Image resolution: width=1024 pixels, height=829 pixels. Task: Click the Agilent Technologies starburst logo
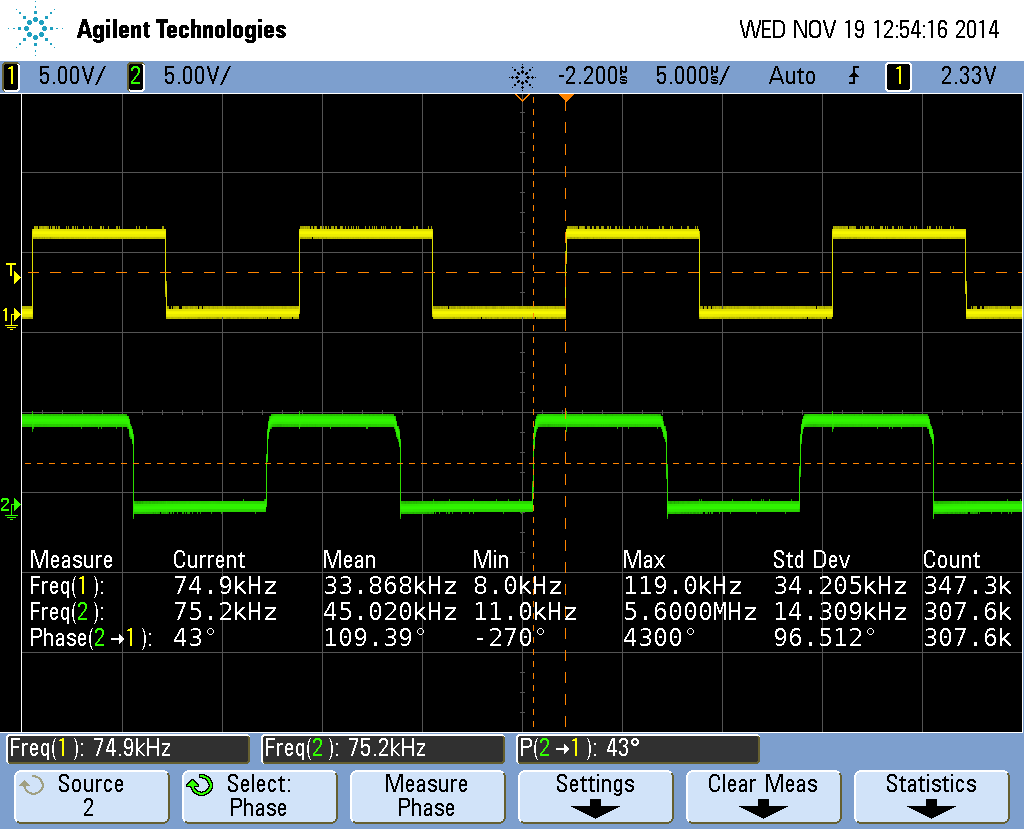[36, 29]
